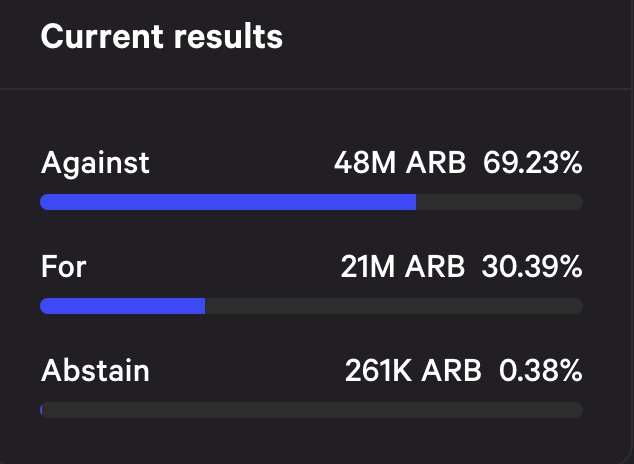Click the 261K amount for Abstain
This screenshot has height=464, width=634.
coord(377,371)
